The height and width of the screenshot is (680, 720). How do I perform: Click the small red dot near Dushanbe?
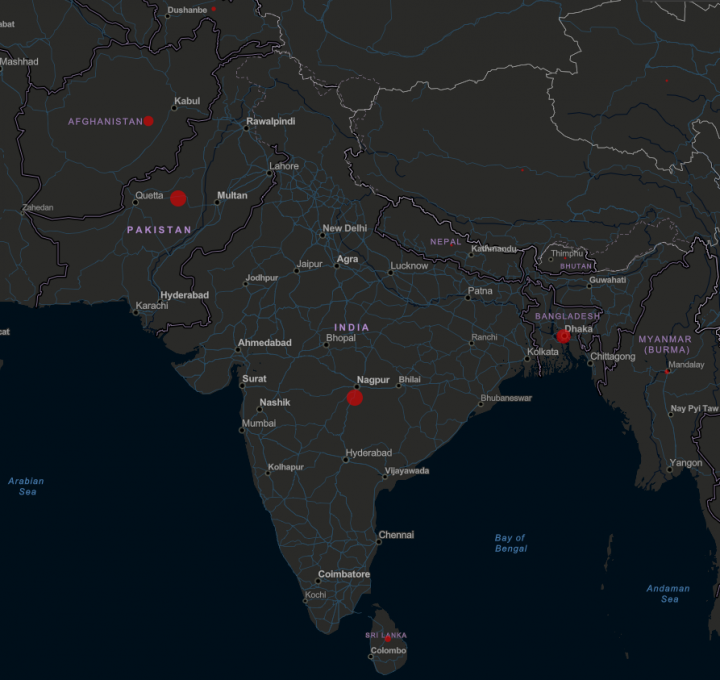213,9
